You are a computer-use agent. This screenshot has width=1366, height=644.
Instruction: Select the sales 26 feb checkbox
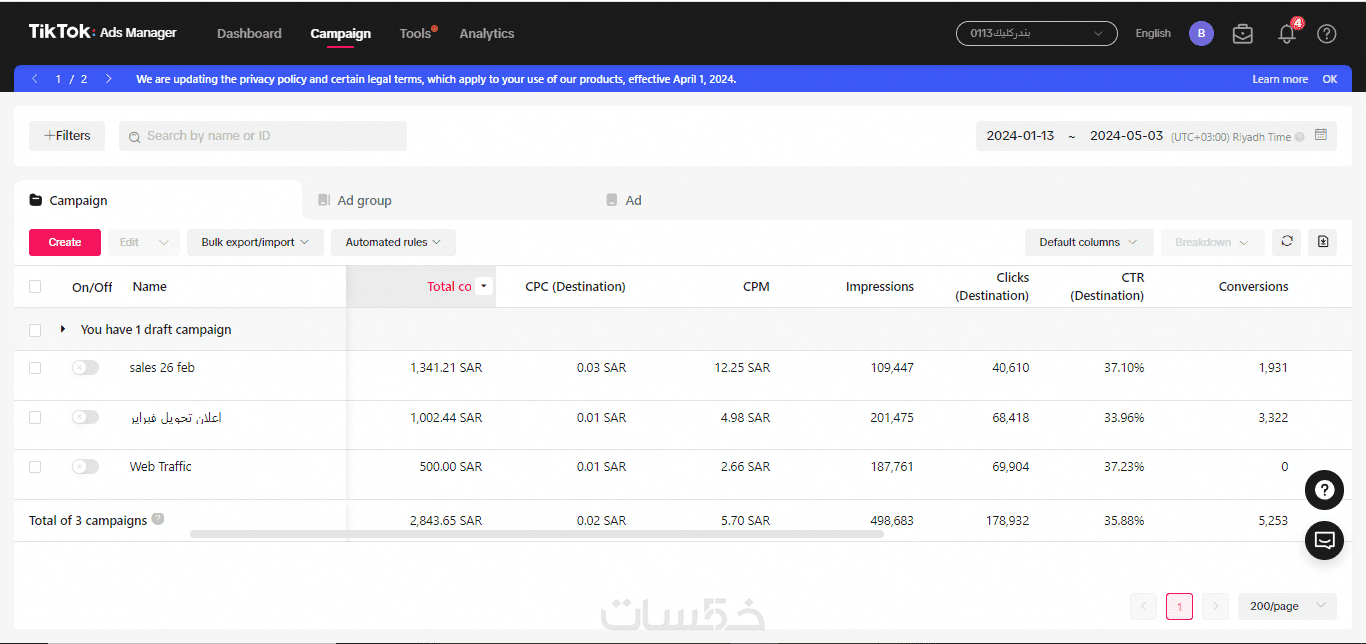(35, 368)
